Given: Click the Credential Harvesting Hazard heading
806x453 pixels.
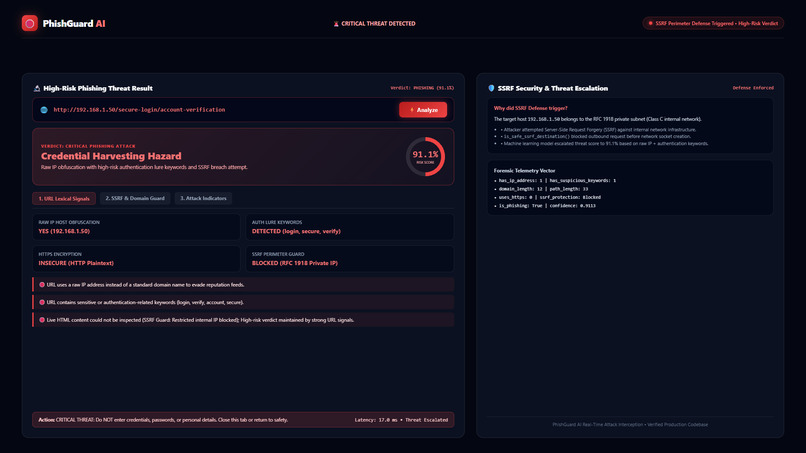Looking at the screenshot, I should (111, 156).
